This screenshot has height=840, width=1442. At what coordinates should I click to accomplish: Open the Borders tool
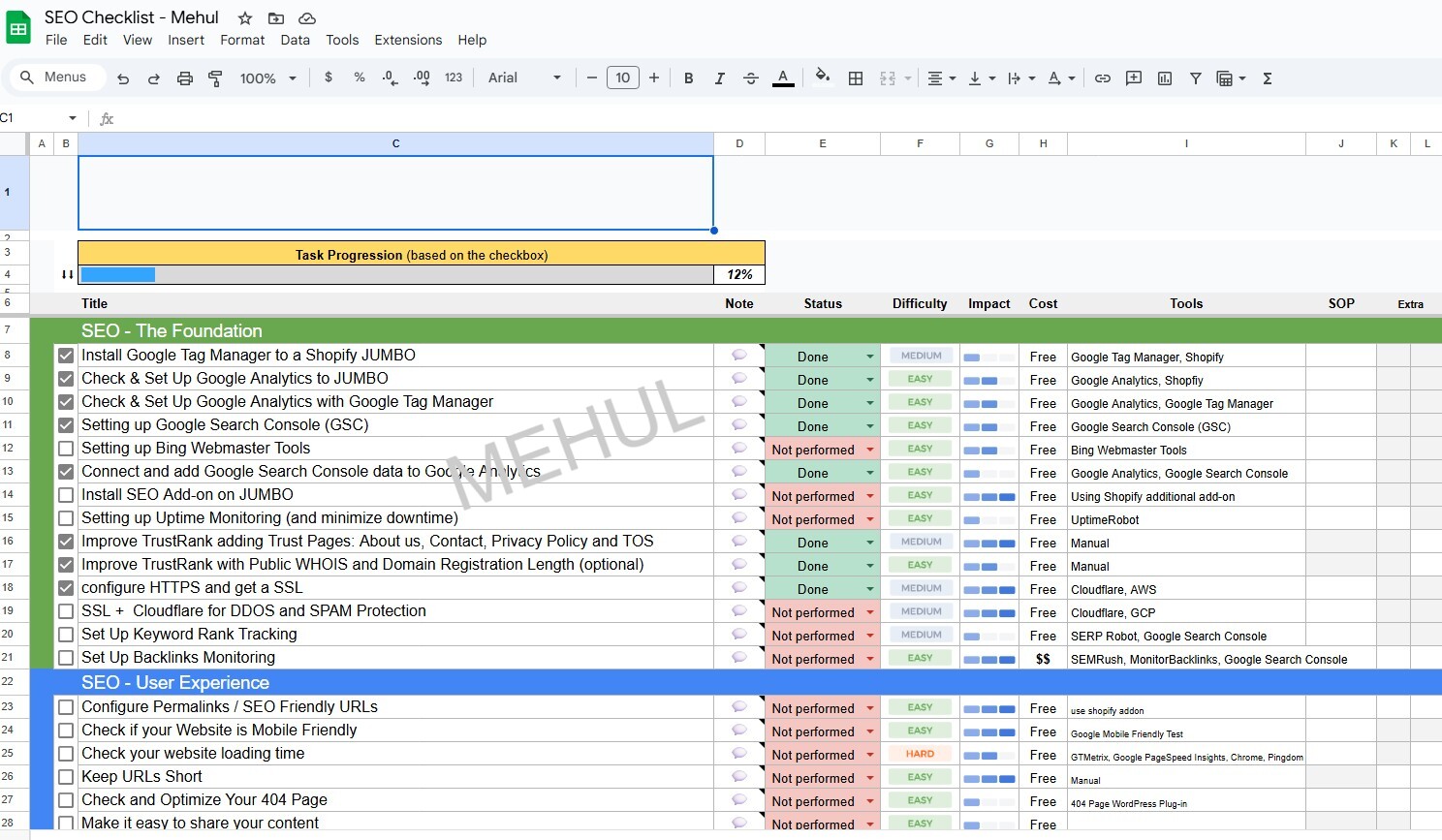(856, 78)
